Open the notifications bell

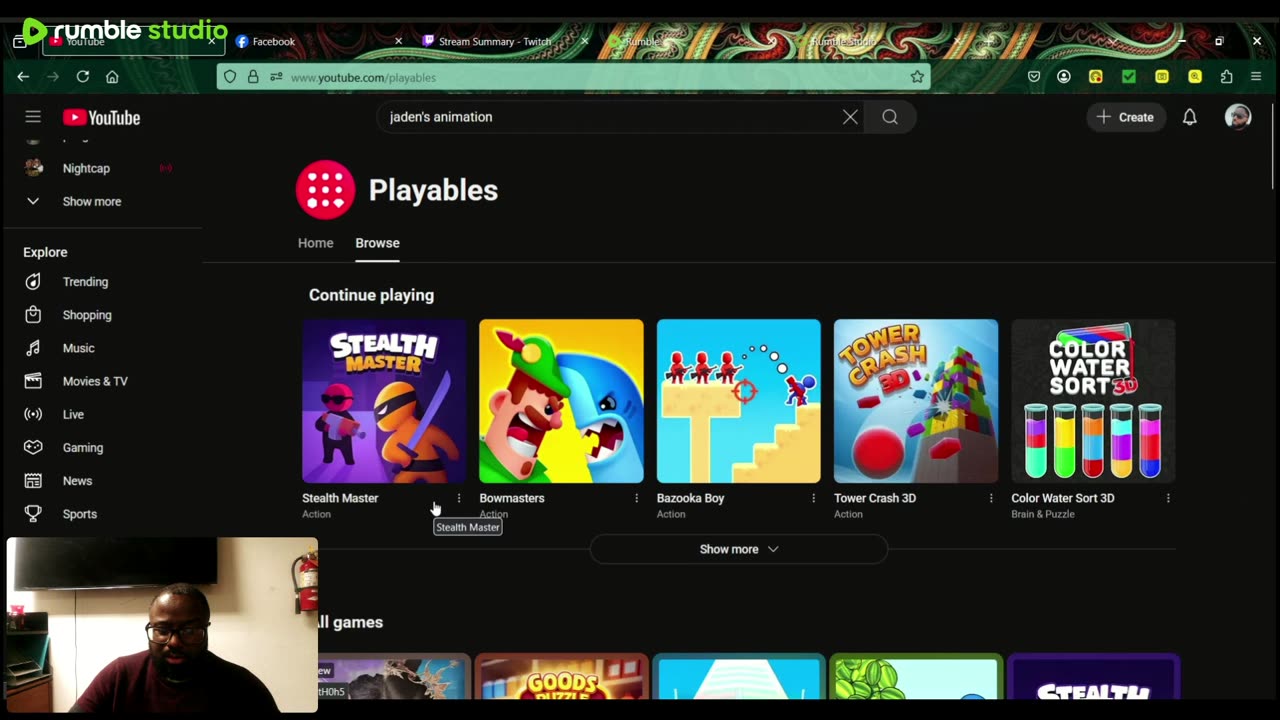1189,117
